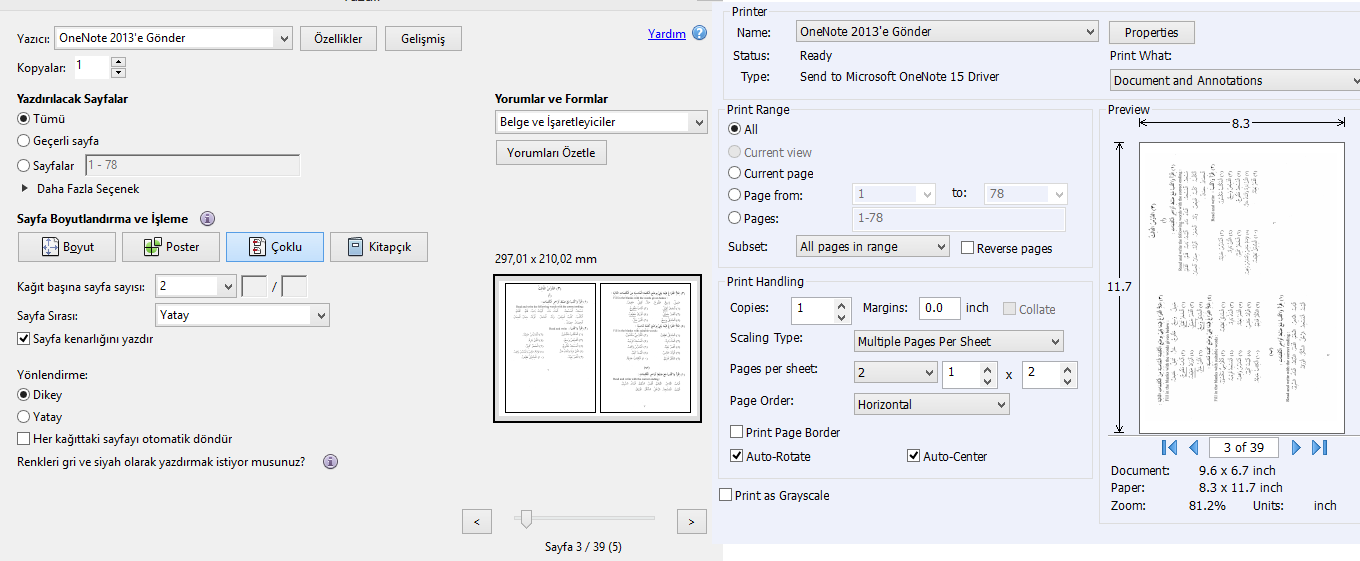Click the Margins input field
Viewport: 1360px width, 561px height.
940,308
